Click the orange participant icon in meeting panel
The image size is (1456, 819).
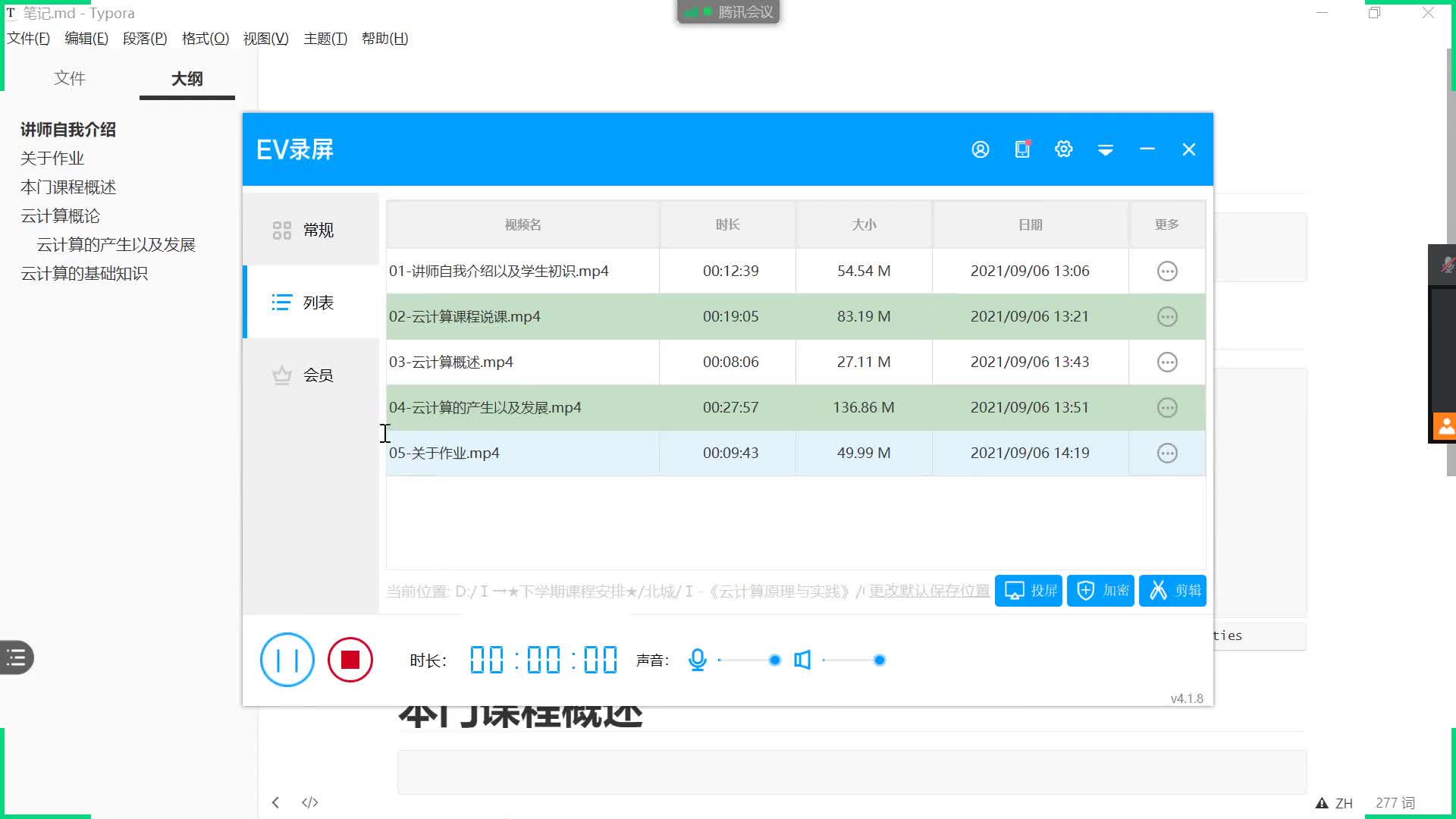tap(1445, 426)
